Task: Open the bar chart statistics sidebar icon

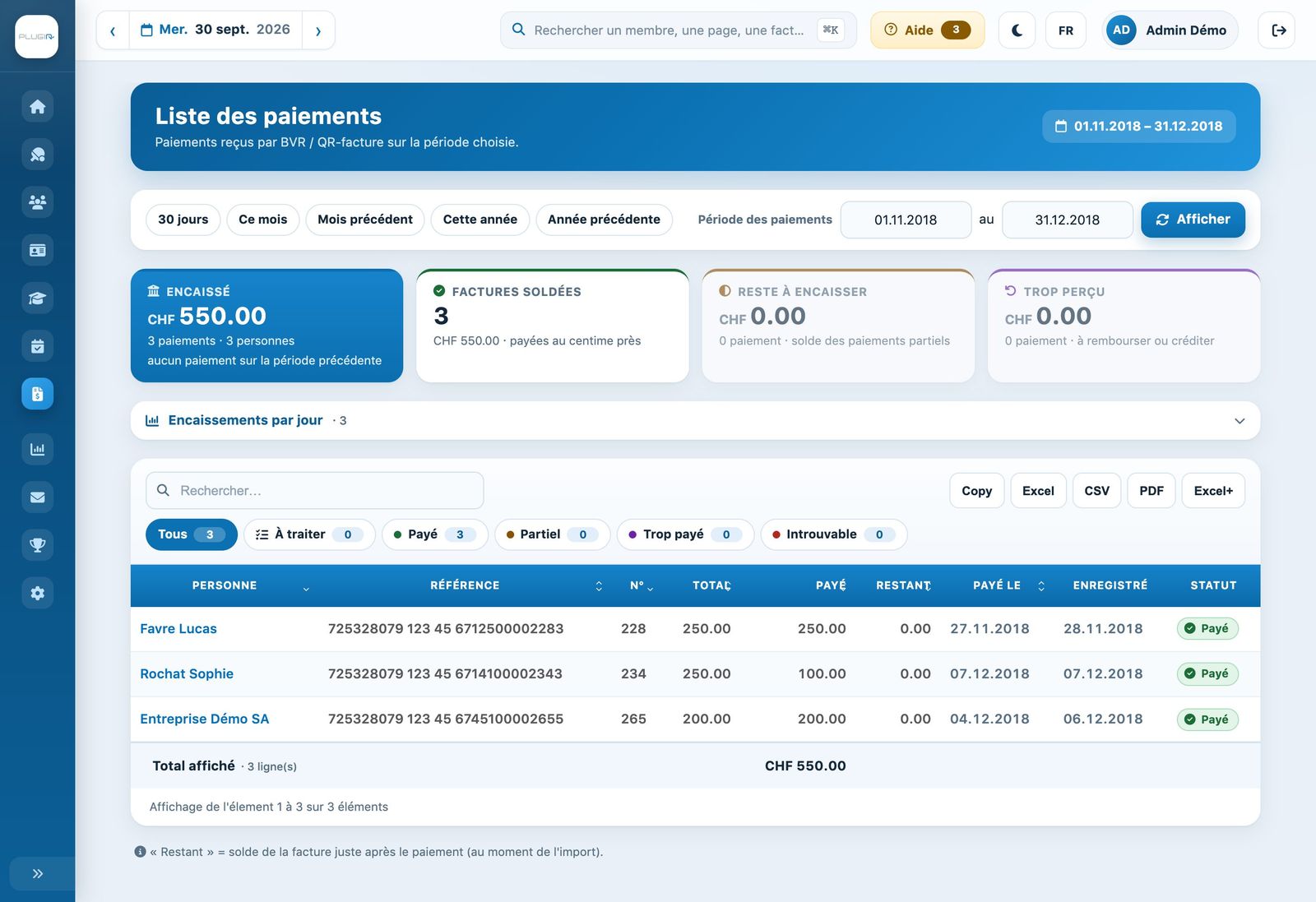Action: (37, 449)
